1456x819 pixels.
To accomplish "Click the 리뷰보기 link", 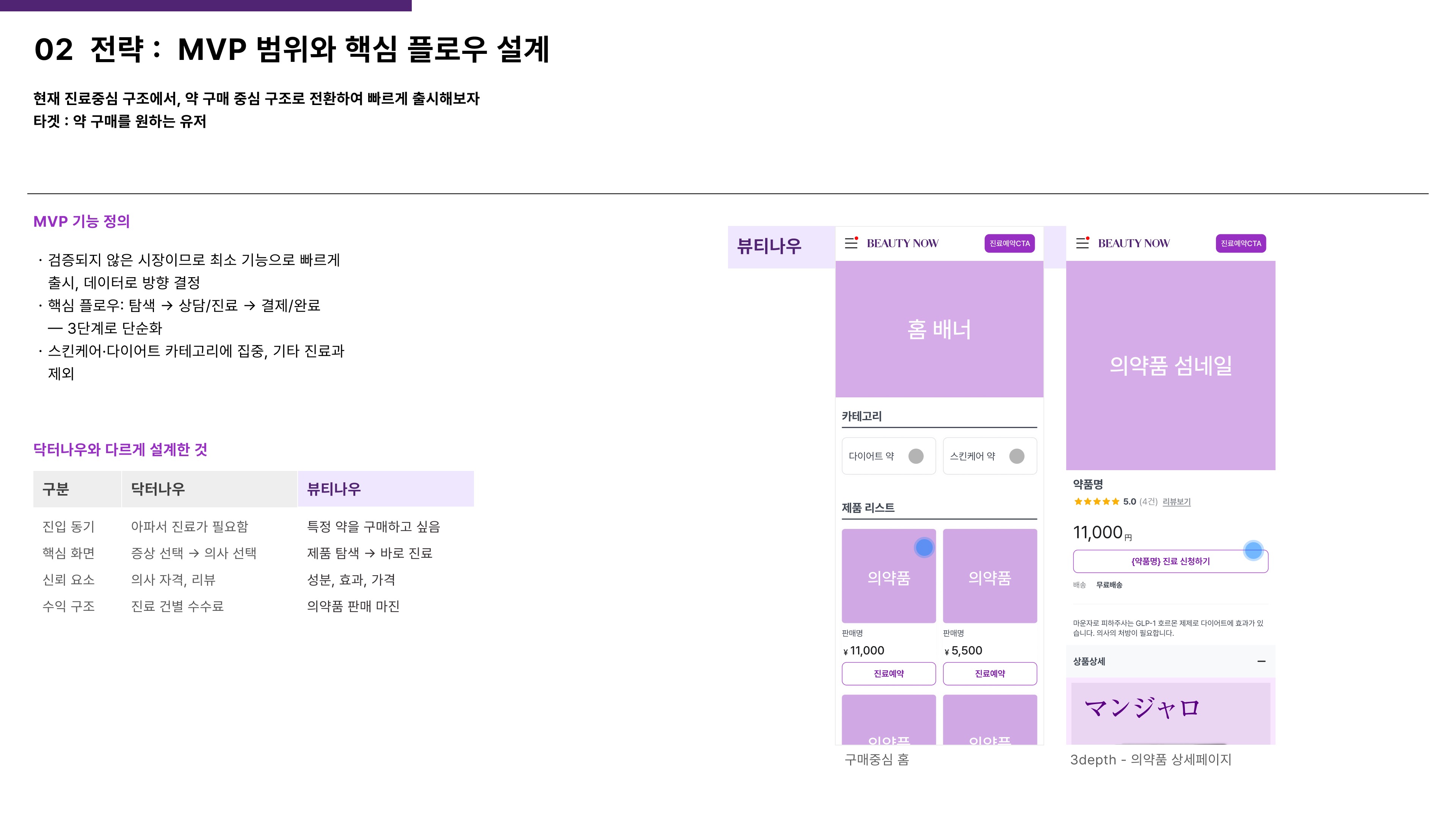I will (1176, 502).
